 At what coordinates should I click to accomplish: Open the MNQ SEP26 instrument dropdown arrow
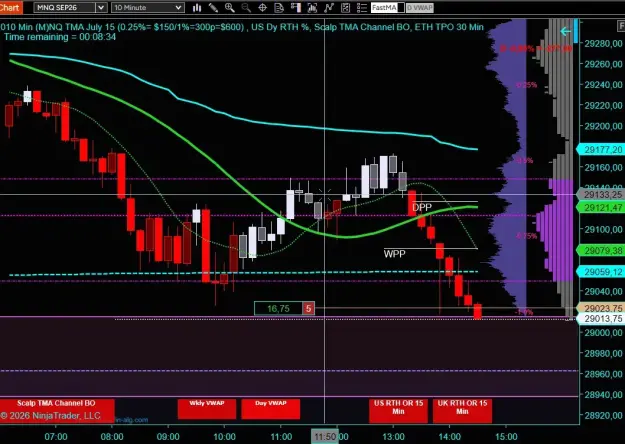101,7
